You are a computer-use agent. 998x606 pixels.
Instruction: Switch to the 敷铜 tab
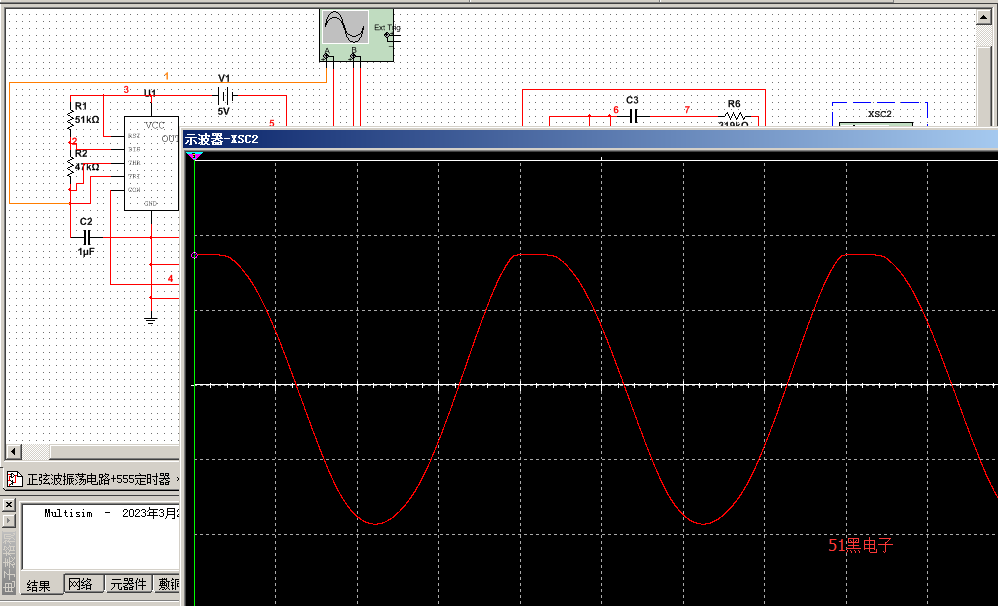pyautogui.click(x=167, y=584)
